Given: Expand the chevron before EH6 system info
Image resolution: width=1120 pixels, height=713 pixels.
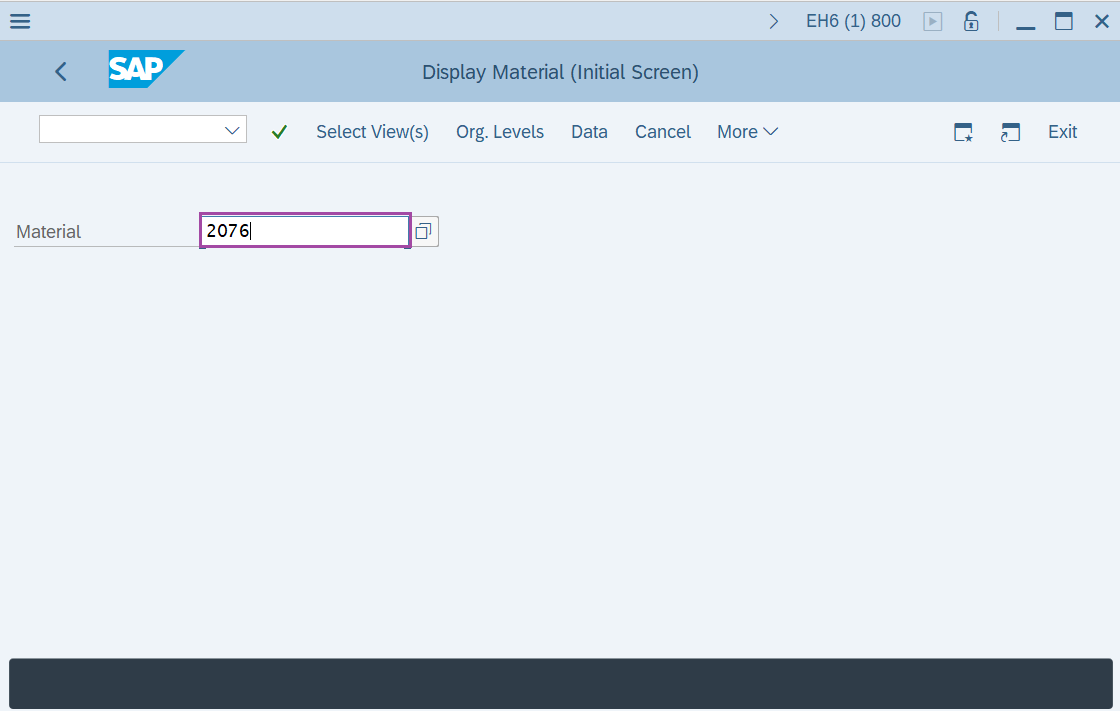Looking at the screenshot, I should point(773,21).
